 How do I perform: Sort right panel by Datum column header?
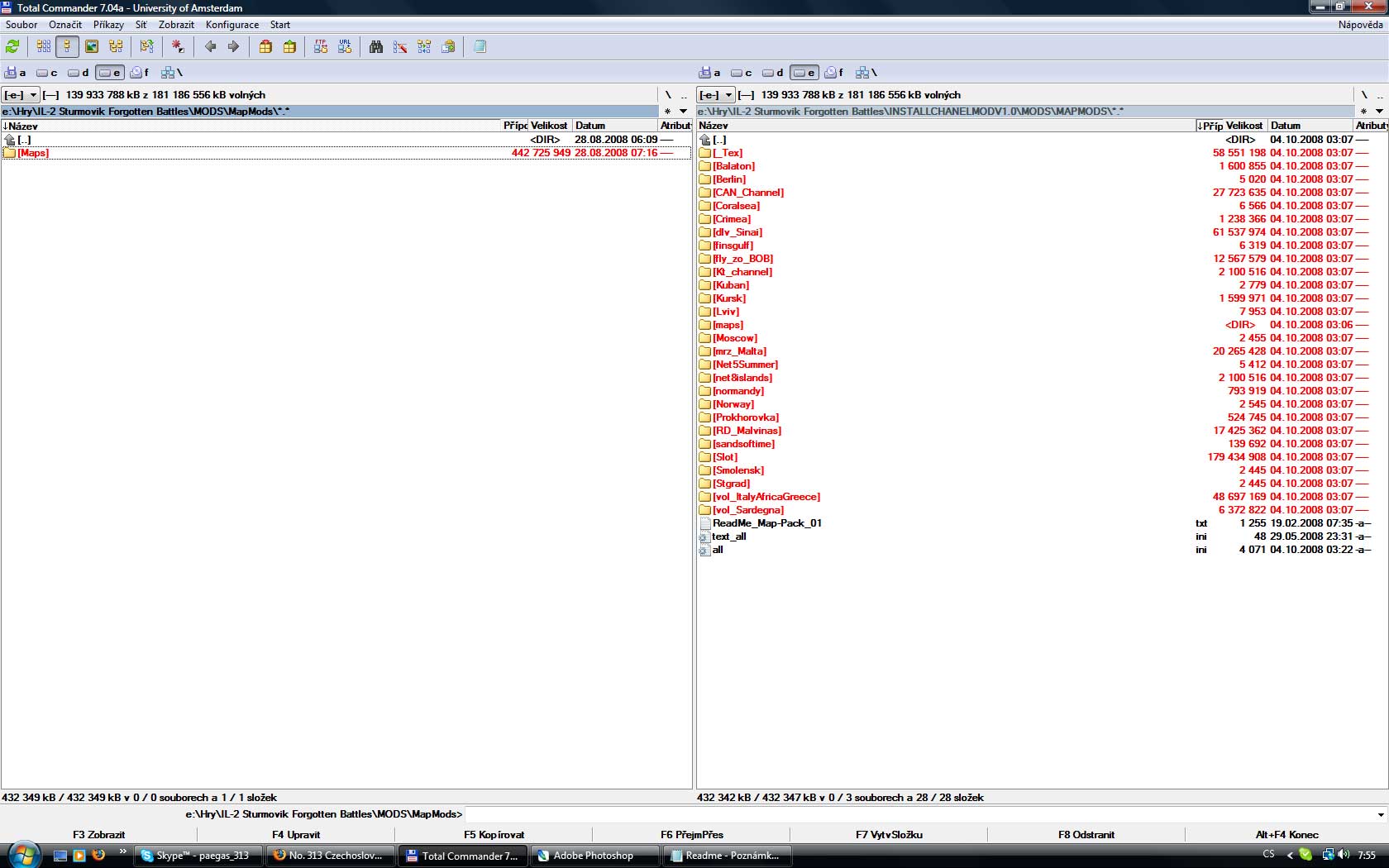[1310, 126]
